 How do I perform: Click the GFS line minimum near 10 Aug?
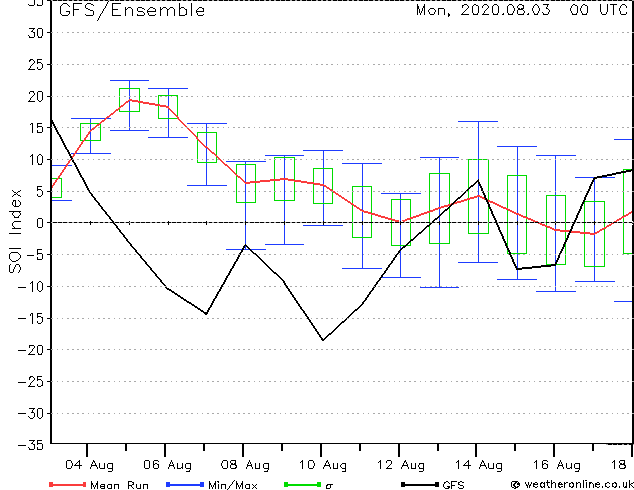point(323,340)
